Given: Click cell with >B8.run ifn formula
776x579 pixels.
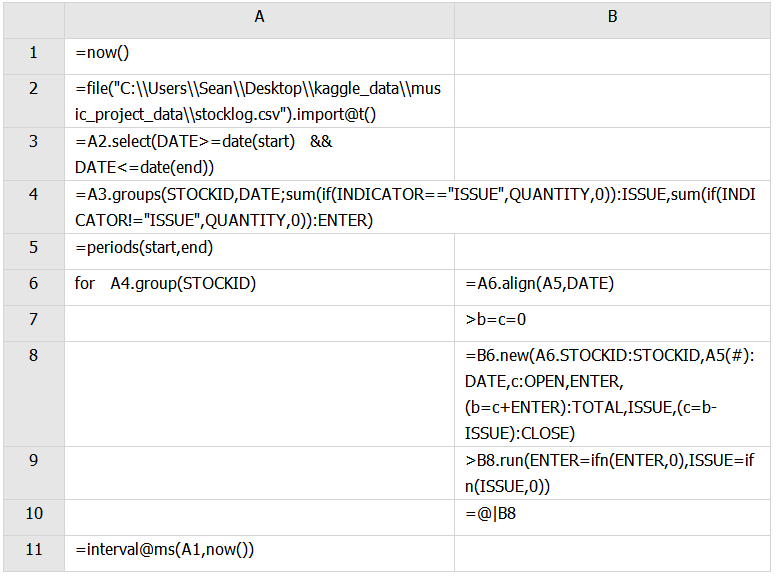Looking at the screenshot, I should pos(612,473).
